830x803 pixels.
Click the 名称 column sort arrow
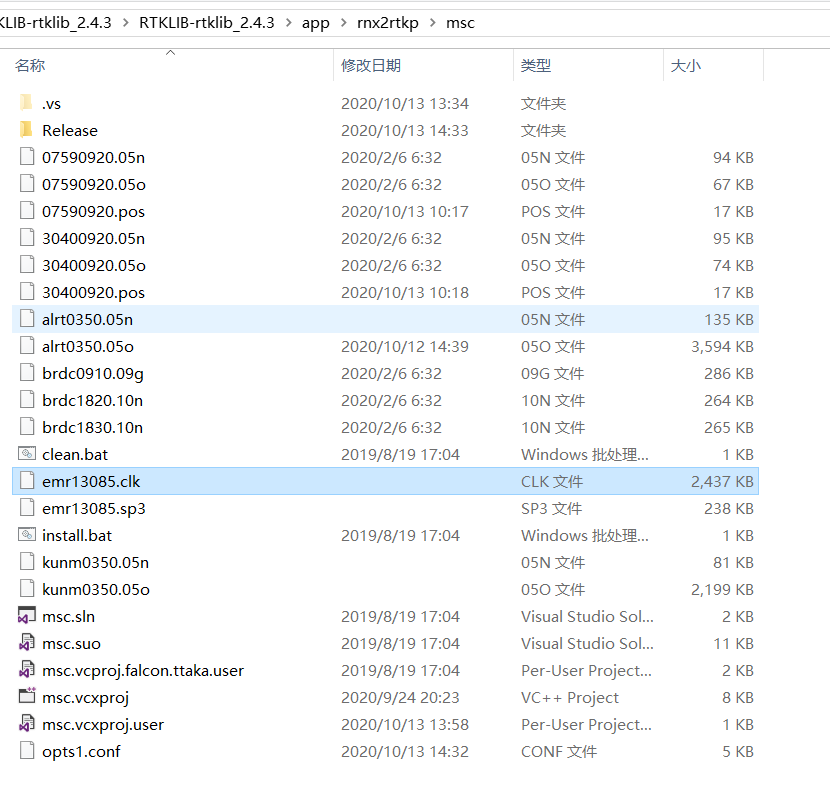point(170,55)
